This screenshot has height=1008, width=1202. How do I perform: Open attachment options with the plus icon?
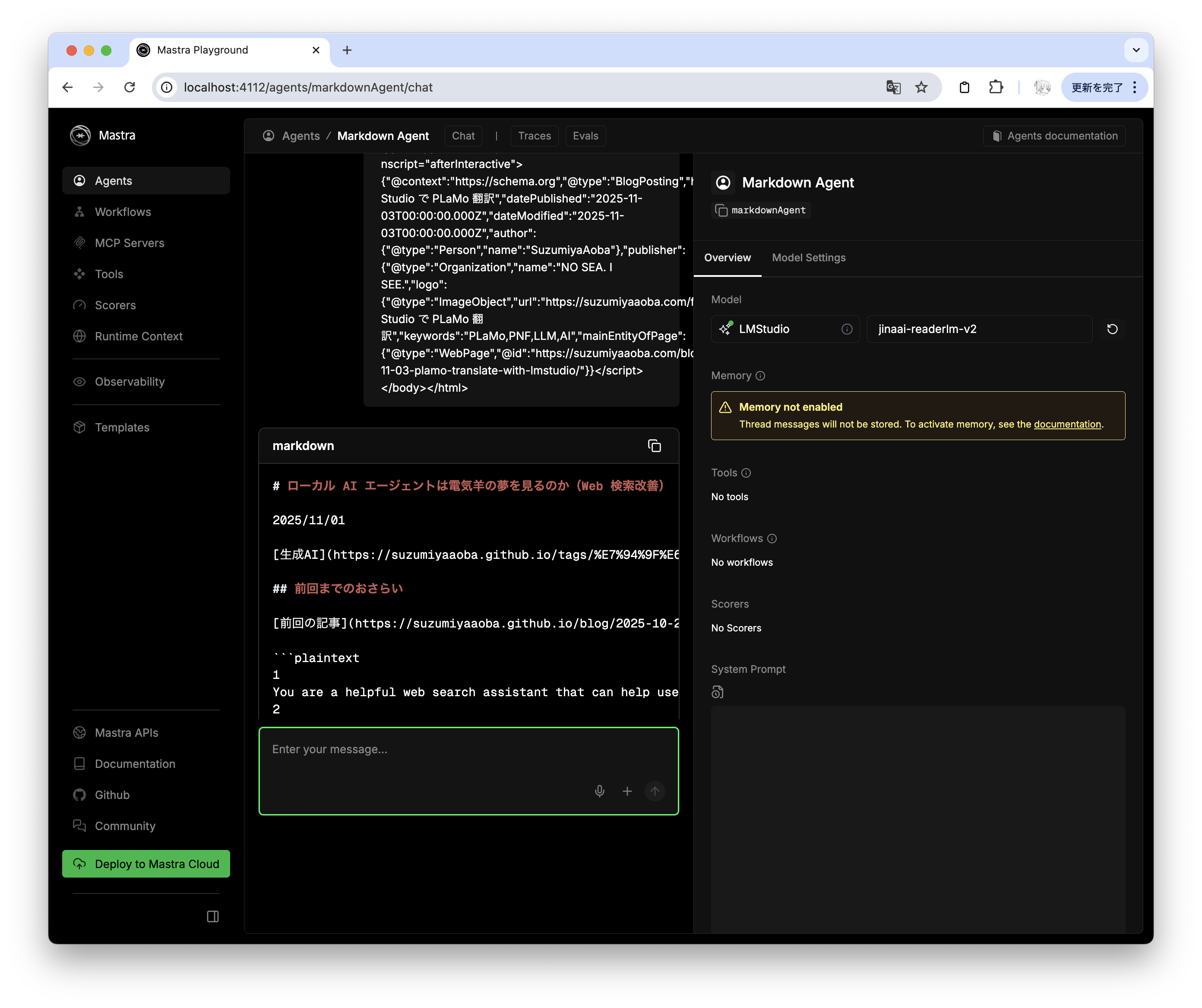pos(627,791)
